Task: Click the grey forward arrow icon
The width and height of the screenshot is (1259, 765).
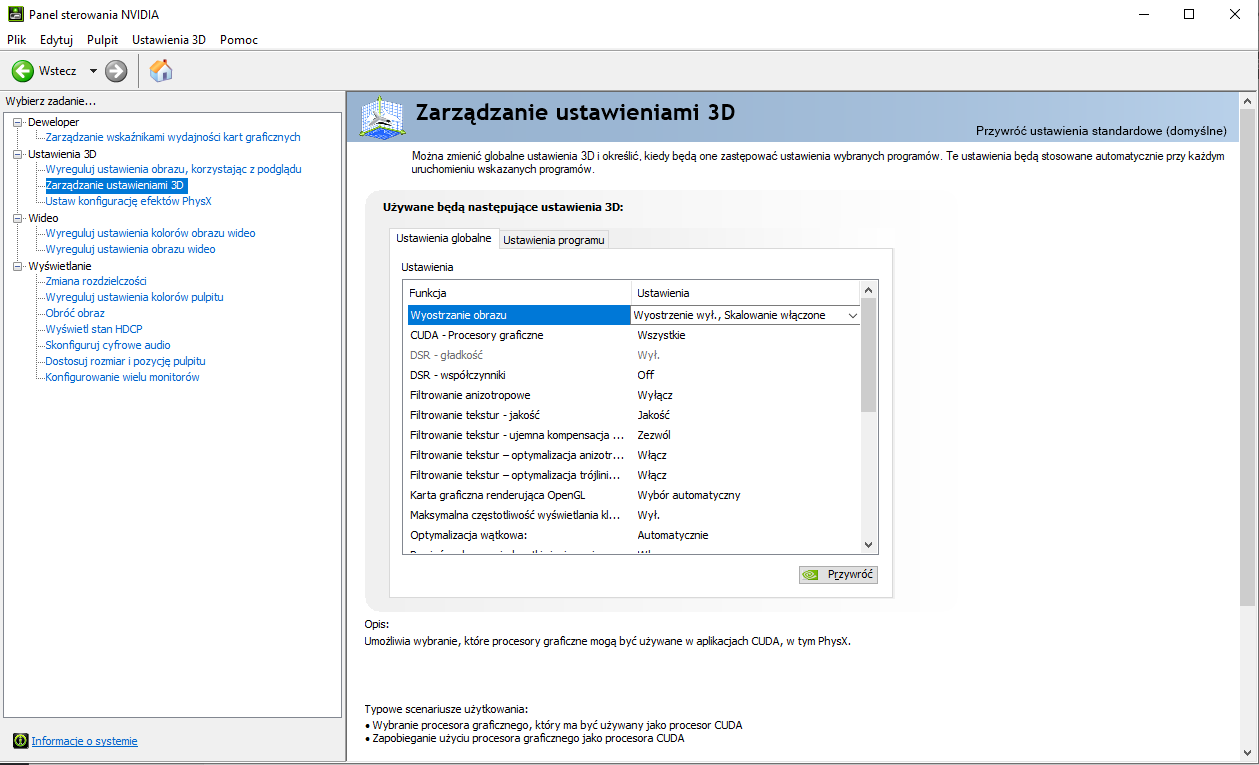Action: [116, 71]
